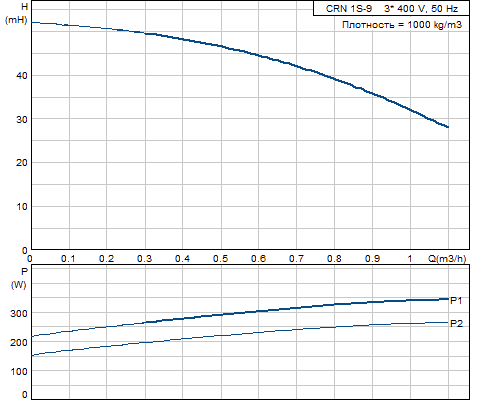Click the 40 tick on head axis
Screen dimensions: 500x400
coord(22,76)
